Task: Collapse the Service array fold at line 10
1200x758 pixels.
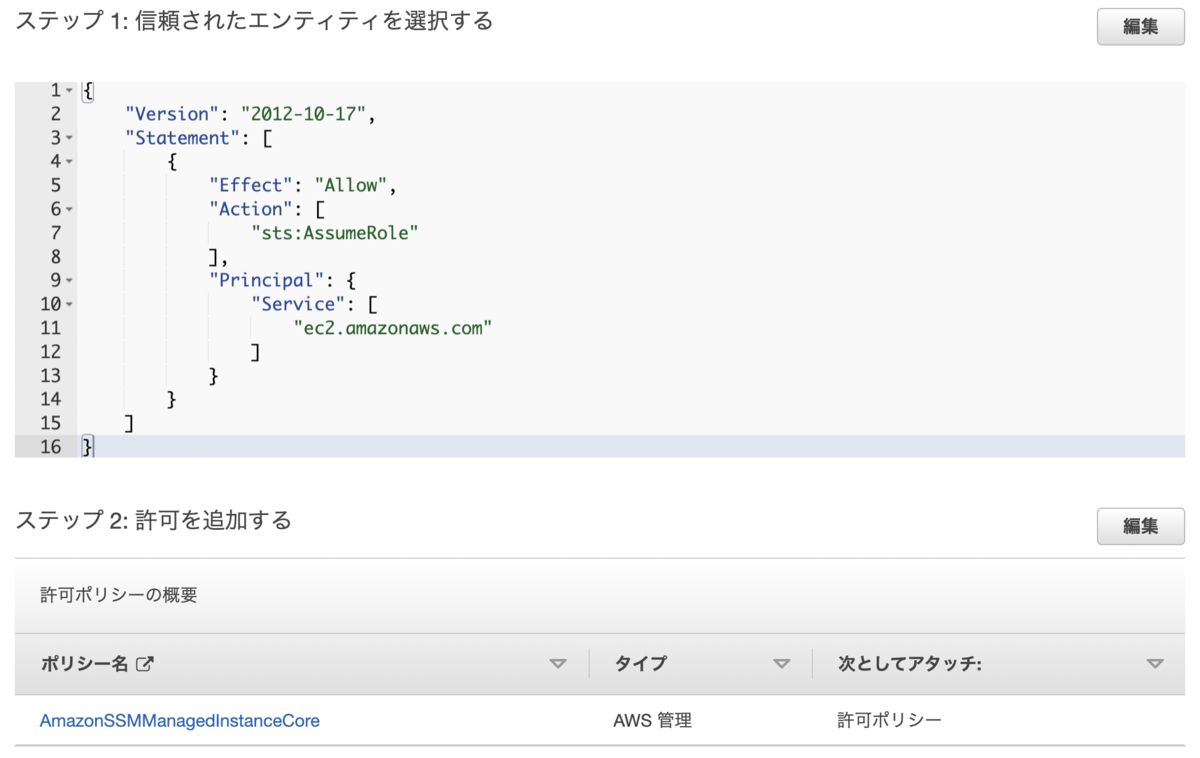Action: coord(69,304)
